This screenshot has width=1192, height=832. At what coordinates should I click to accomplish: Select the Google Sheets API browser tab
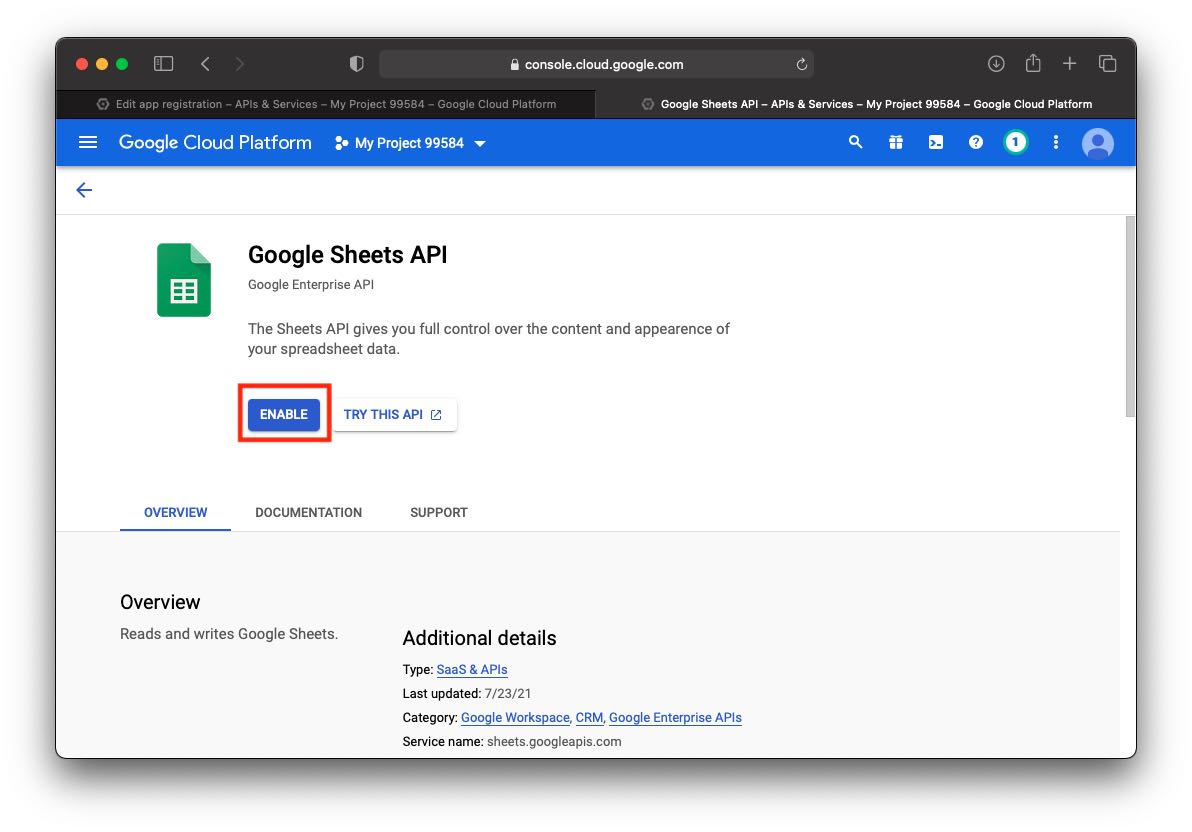[x=866, y=104]
